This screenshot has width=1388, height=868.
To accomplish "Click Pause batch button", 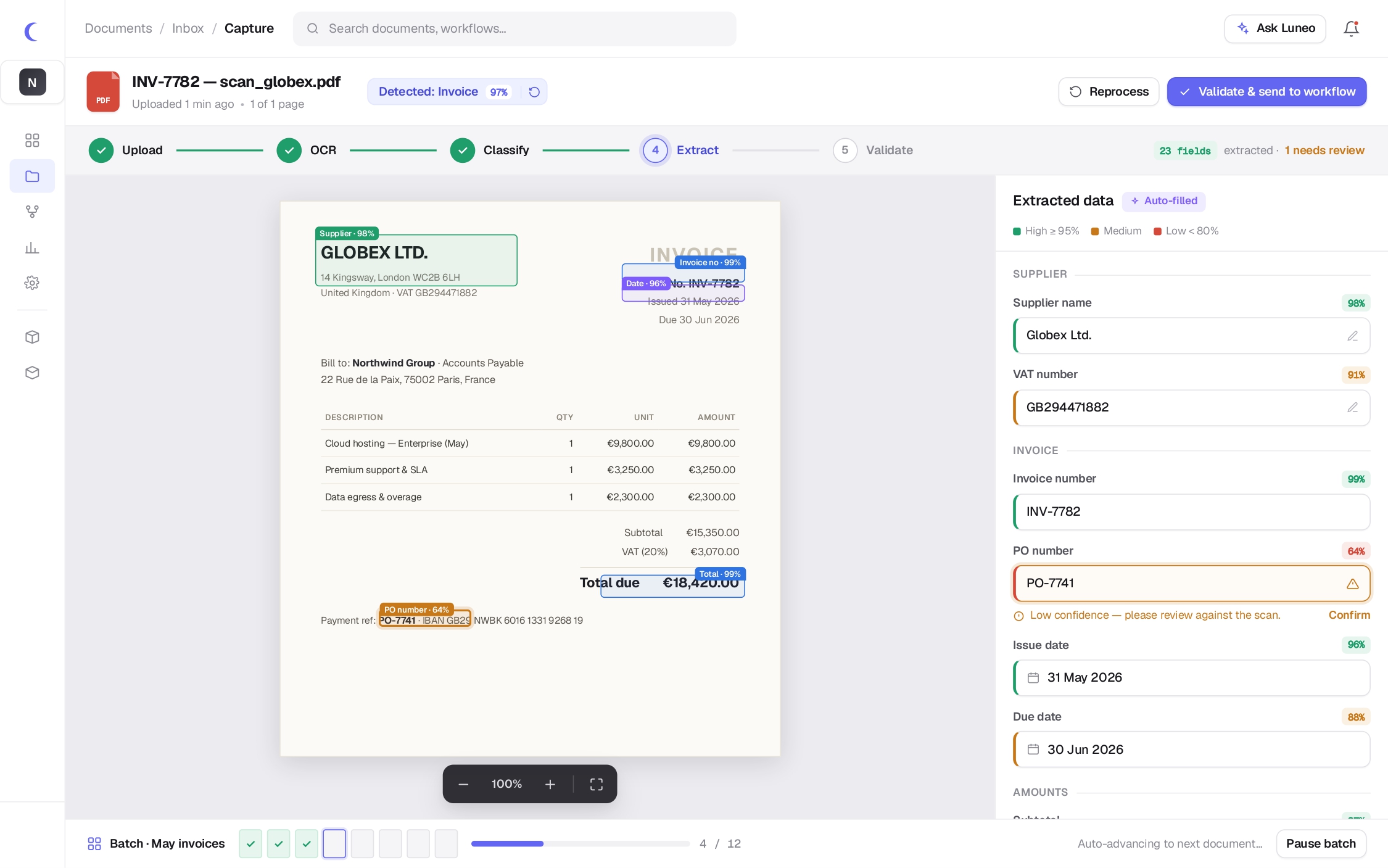I will coord(1321,843).
